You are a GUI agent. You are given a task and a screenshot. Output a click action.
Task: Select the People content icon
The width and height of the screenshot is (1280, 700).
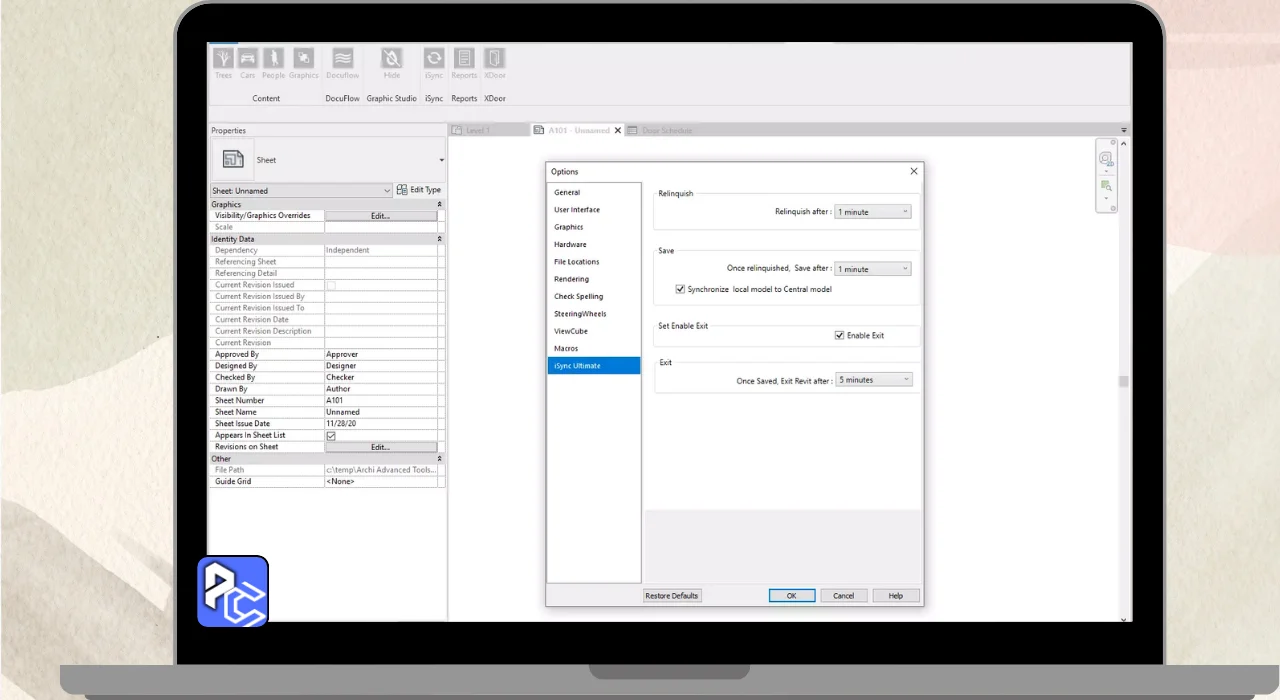[273, 60]
